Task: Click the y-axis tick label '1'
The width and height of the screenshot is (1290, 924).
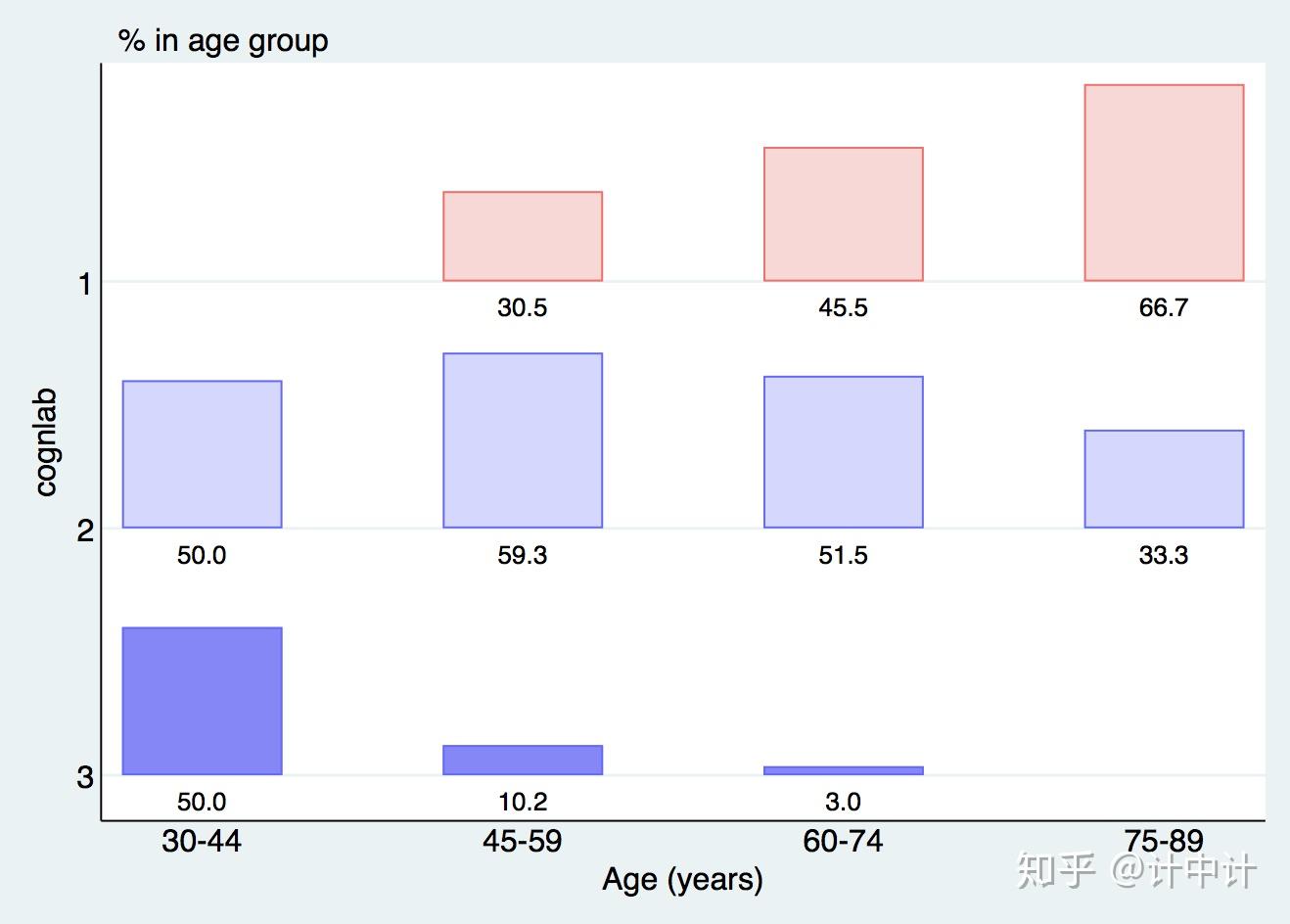Action: tap(85, 284)
